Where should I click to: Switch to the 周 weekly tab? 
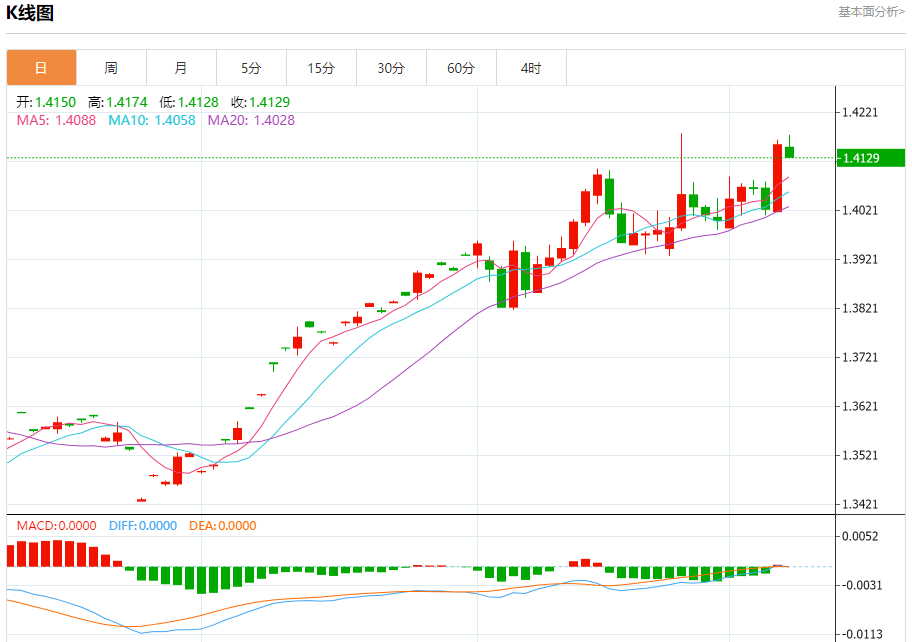pyautogui.click(x=111, y=68)
